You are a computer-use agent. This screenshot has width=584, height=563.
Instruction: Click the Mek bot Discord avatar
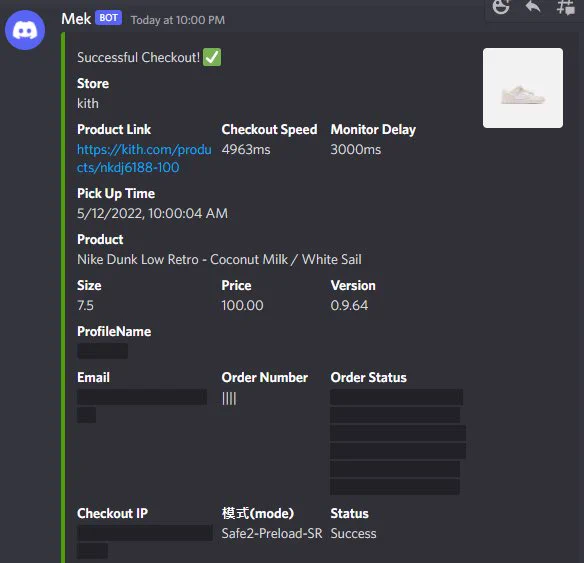[x=25, y=30]
